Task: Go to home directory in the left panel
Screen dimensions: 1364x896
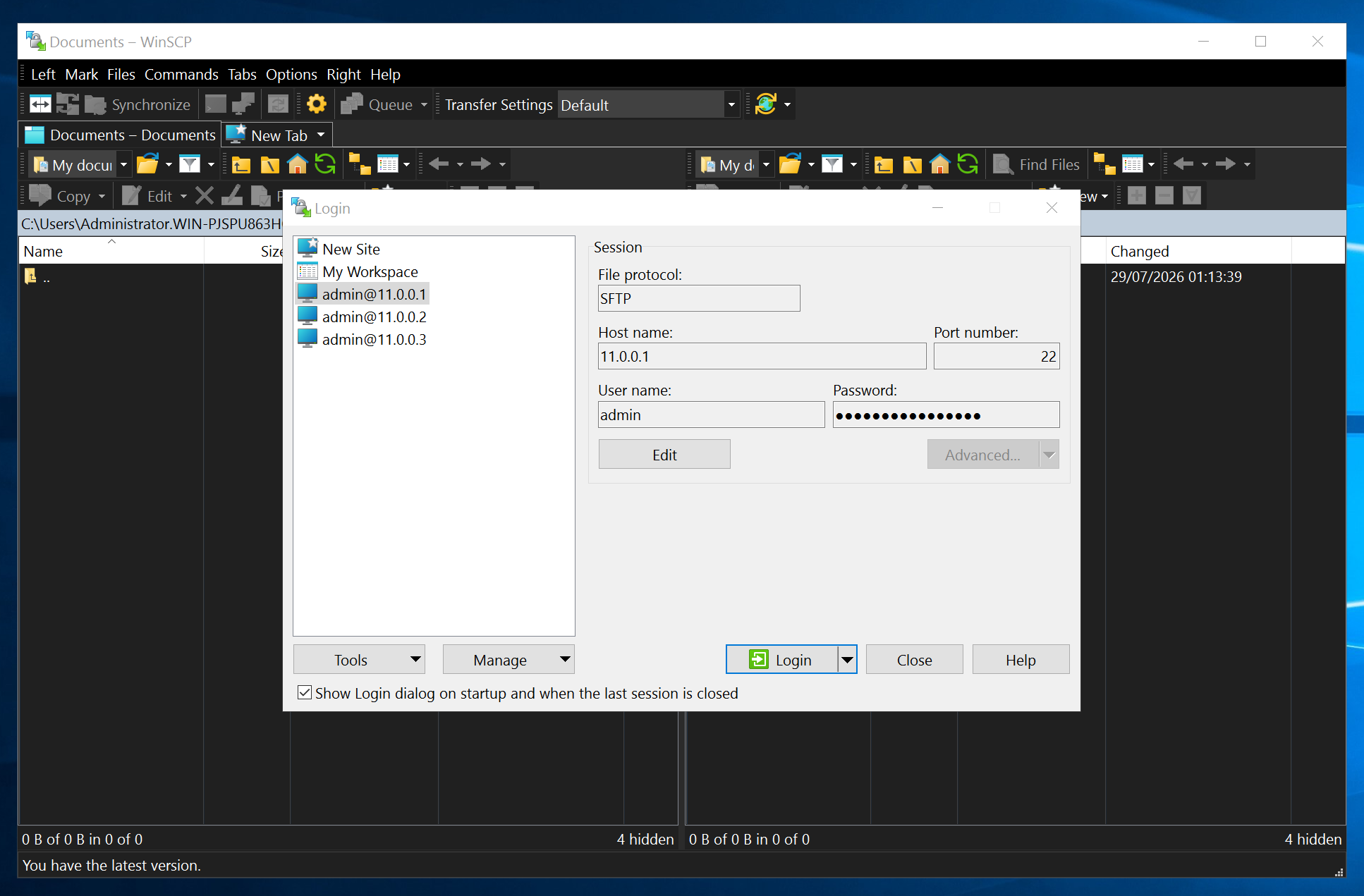Action: (297, 164)
